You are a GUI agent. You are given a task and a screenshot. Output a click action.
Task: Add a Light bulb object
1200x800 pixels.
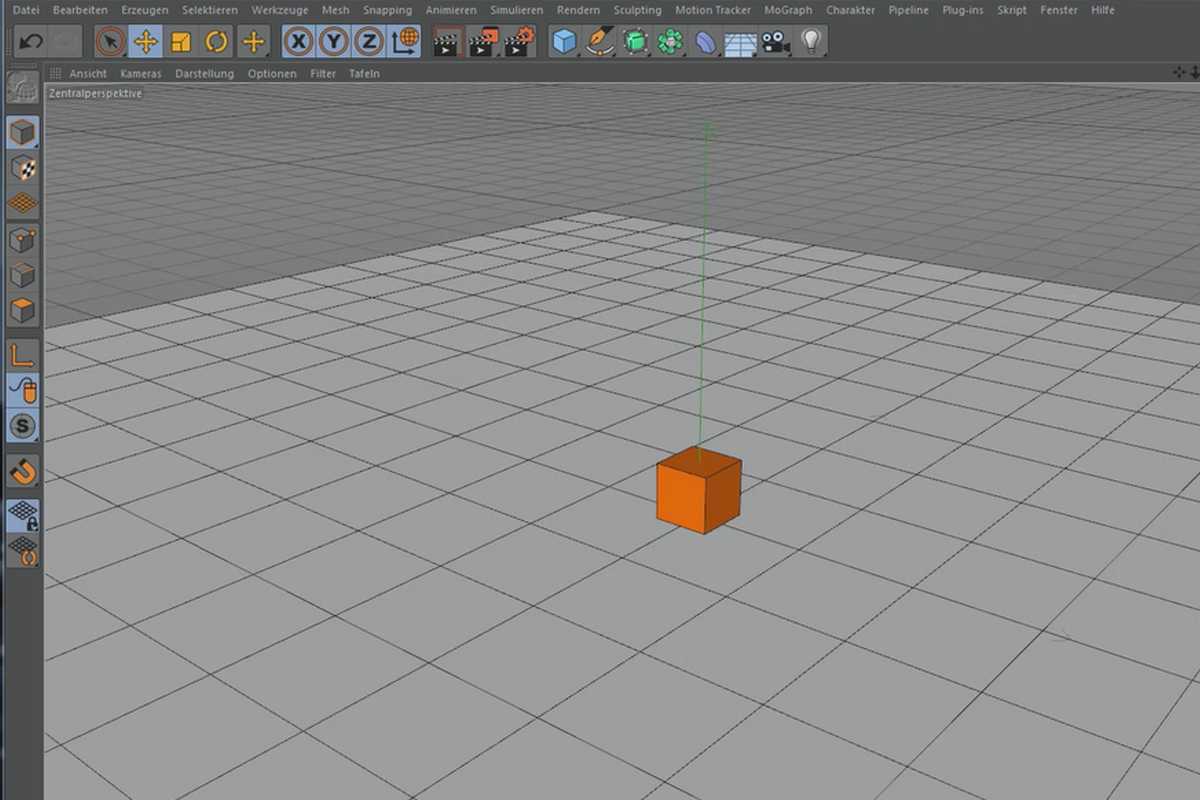pos(811,42)
